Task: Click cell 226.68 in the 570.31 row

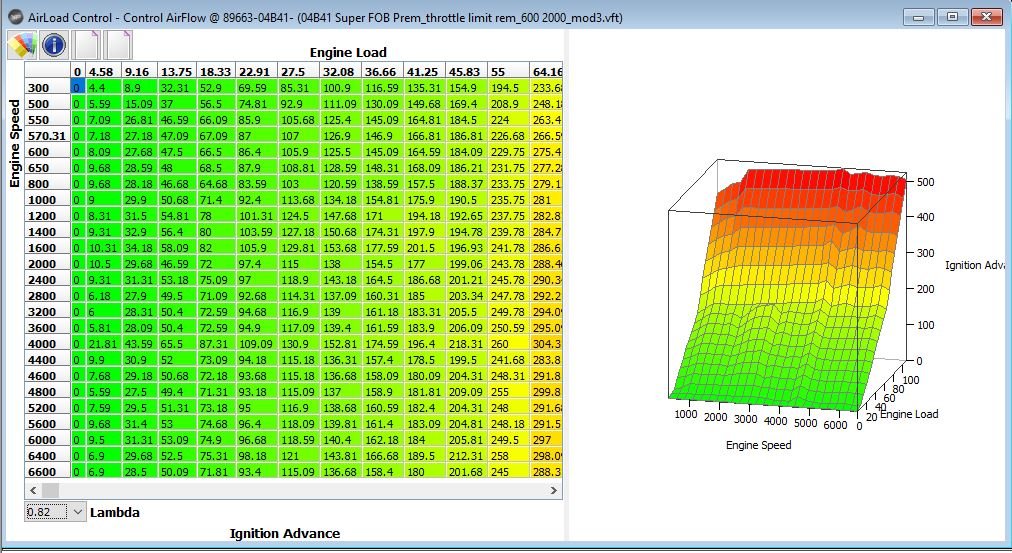Action: 509,136
